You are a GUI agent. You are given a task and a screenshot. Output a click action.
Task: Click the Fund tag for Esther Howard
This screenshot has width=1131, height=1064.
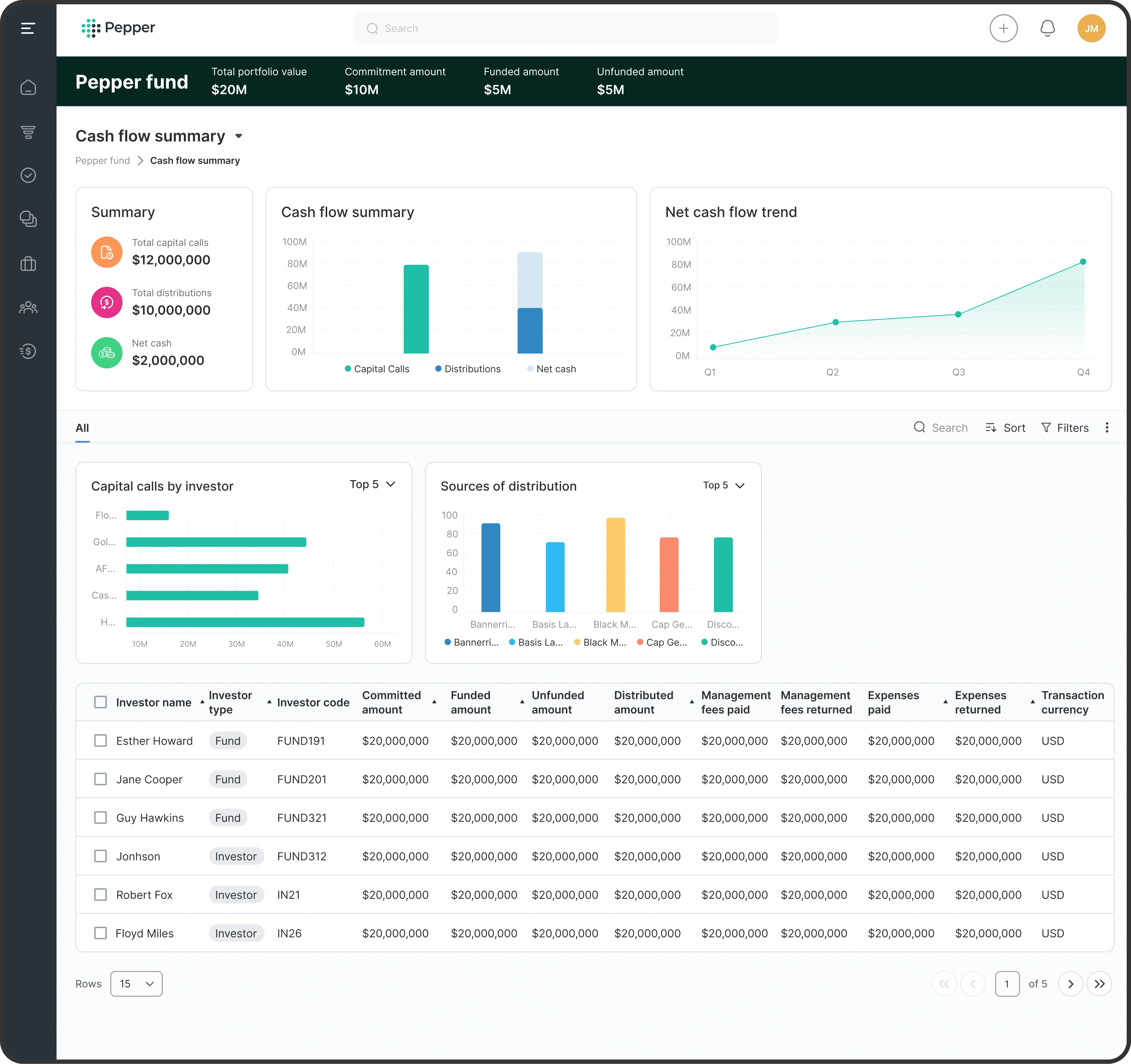pos(228,740)
